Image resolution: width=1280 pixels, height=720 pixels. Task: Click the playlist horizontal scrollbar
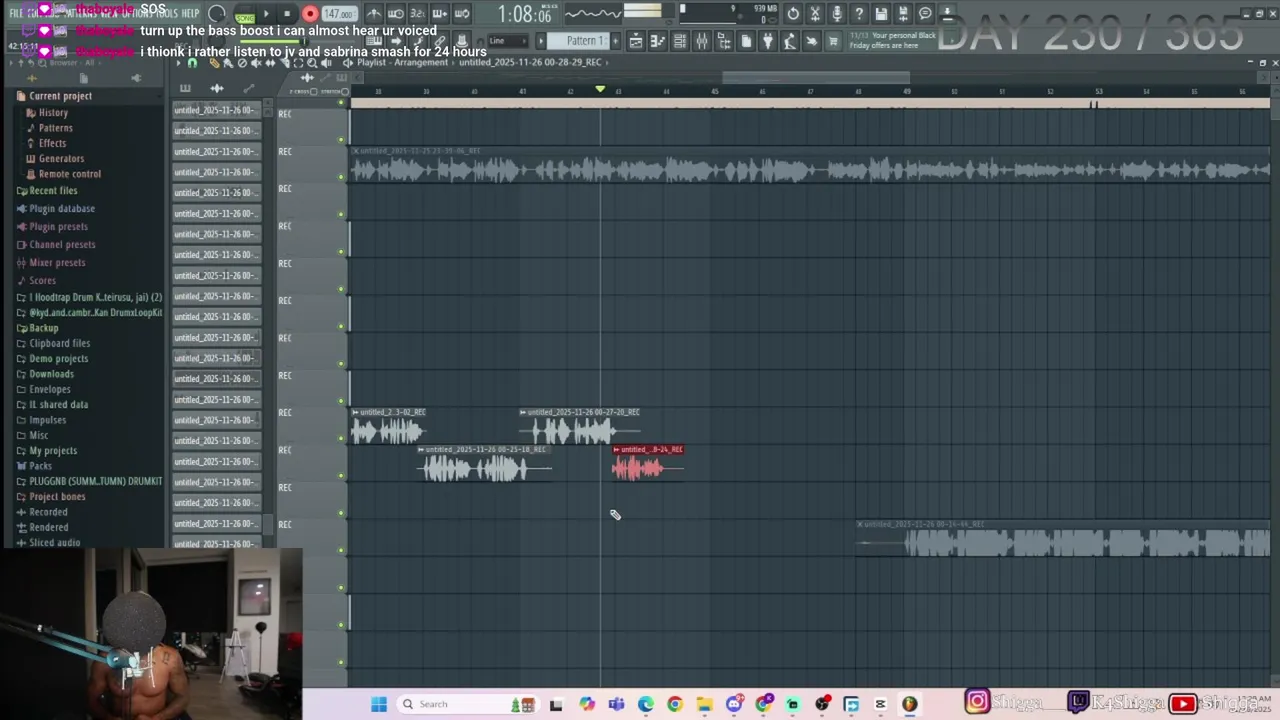pyautogui.click(x=816, y=78)
